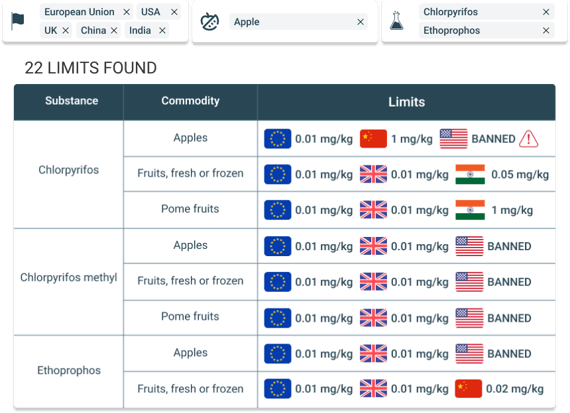This screenshot has height=413, width=570.
Task: Click the India 0.05 mg/kg limit value
Action: [x=520, y=175]
